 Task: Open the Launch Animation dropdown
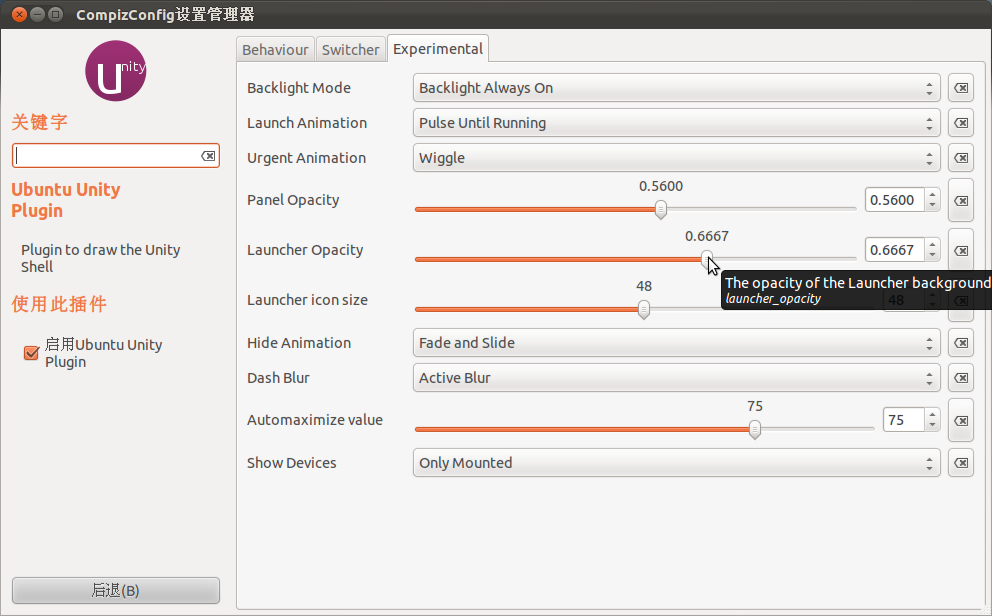coord(676,123)
